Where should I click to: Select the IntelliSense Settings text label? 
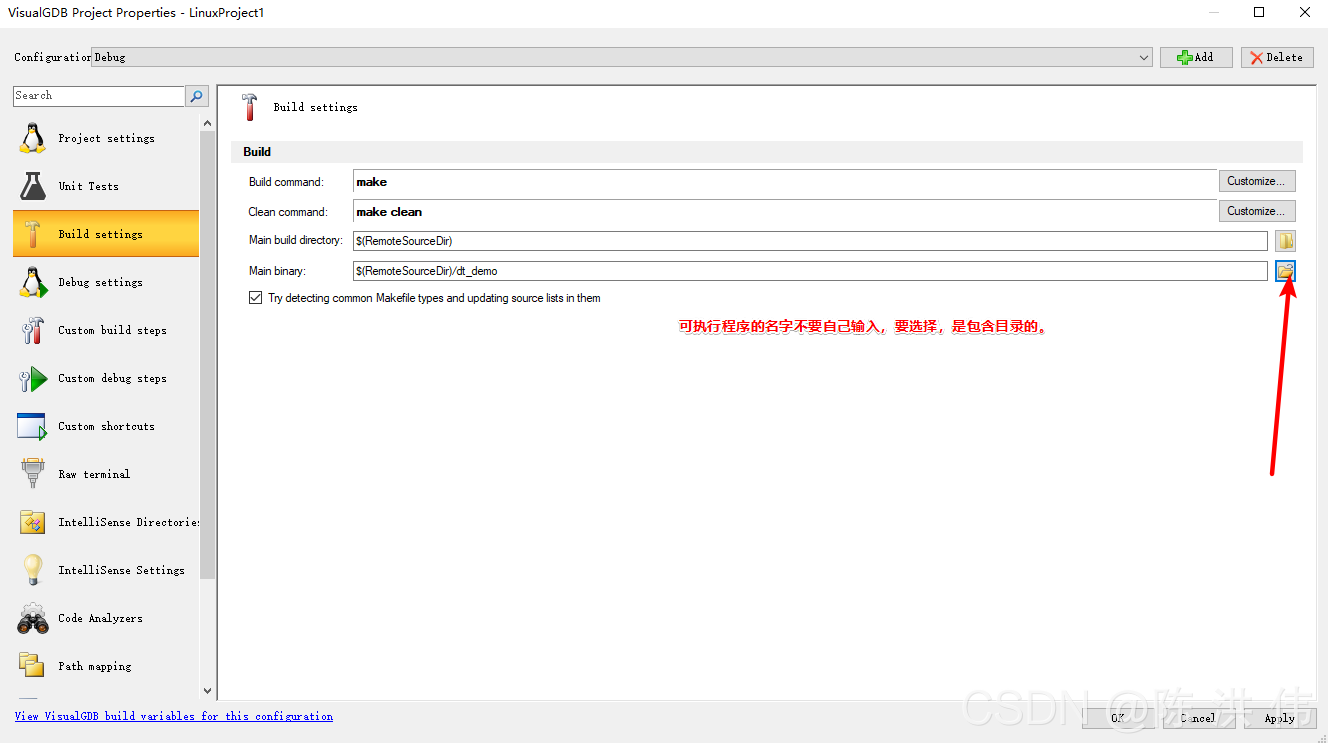pos(122,570)
